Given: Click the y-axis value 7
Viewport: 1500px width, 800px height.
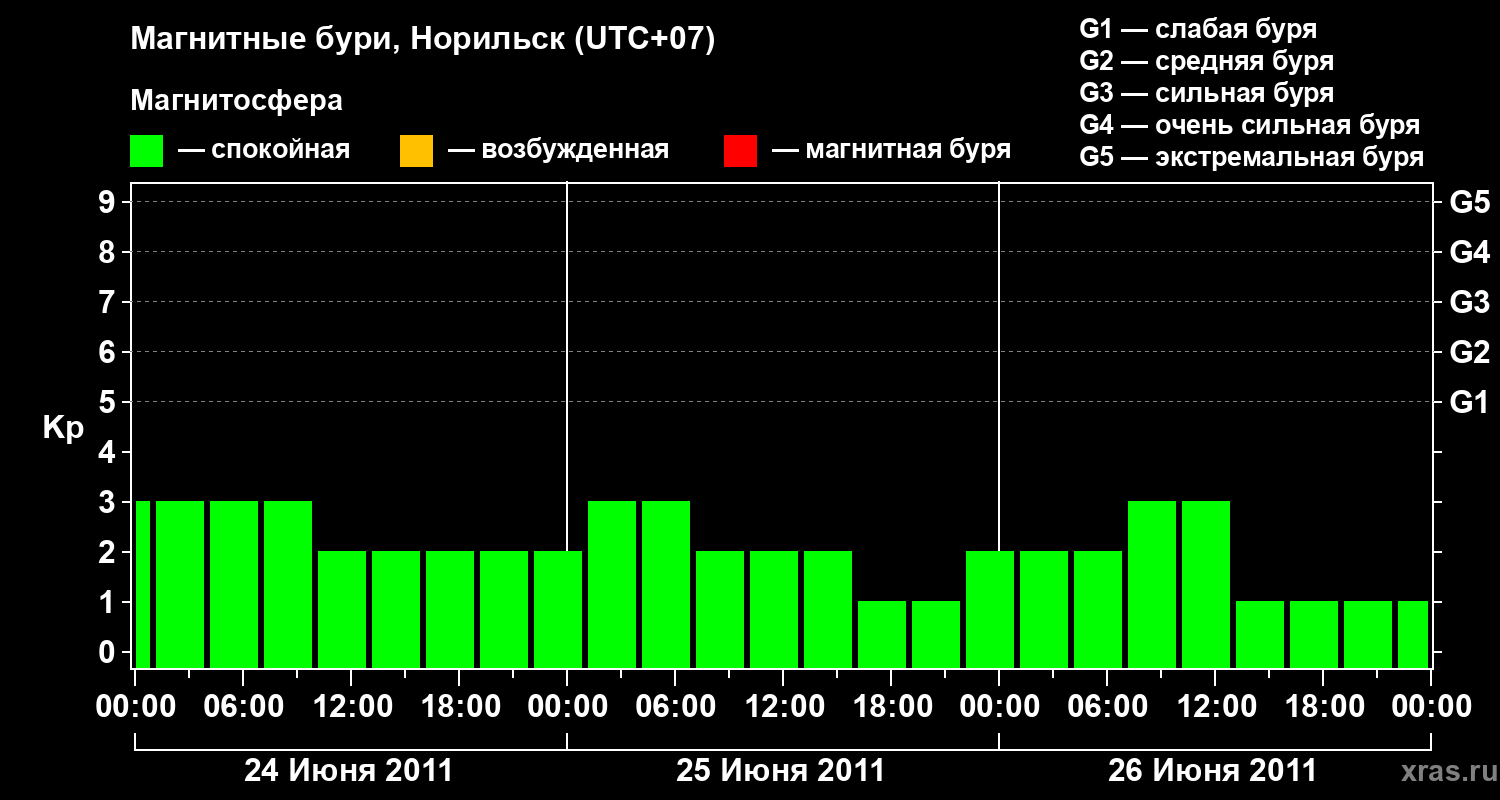Looking at the screenshot, I should (109, 302).
